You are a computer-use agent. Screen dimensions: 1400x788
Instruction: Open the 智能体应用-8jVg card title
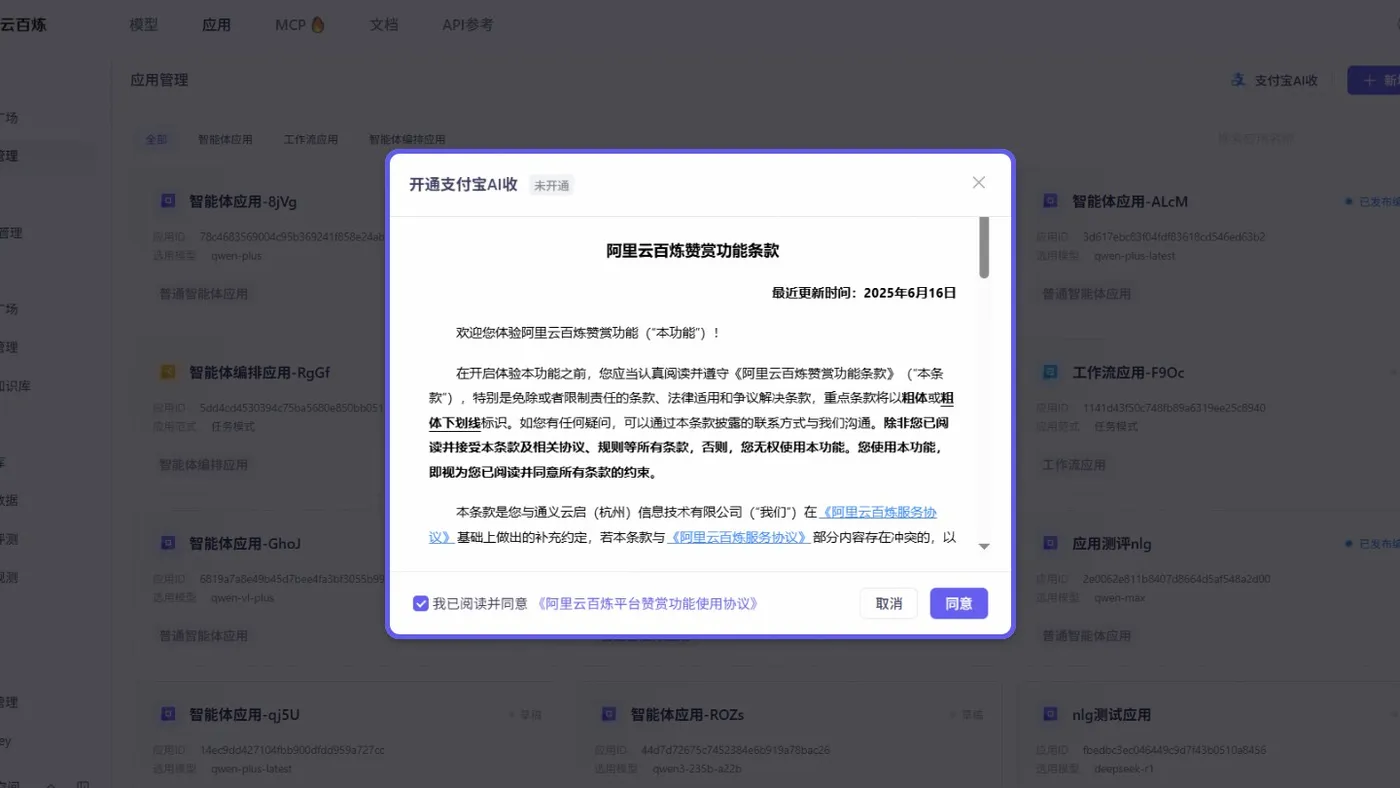243,201
